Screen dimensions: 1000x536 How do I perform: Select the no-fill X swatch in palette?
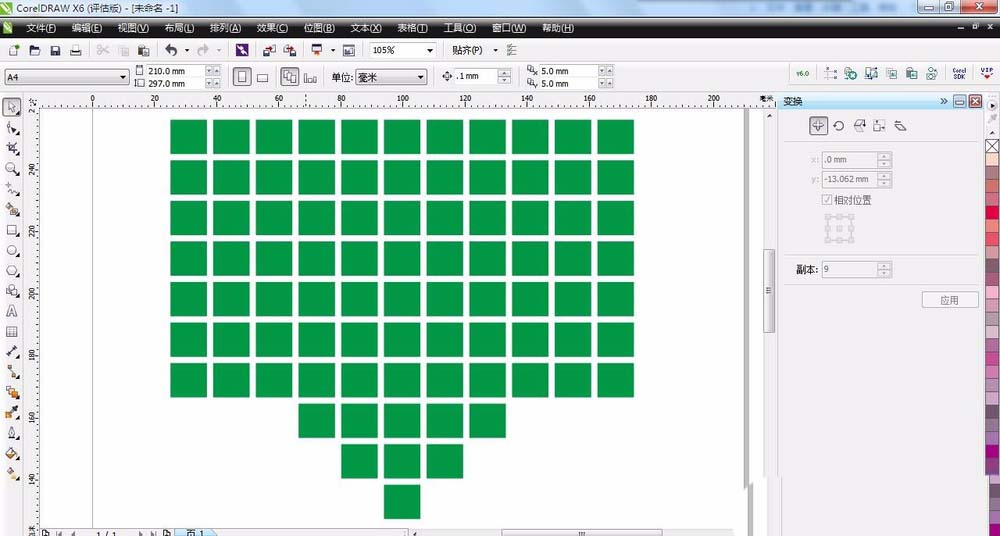pos(992,146)
